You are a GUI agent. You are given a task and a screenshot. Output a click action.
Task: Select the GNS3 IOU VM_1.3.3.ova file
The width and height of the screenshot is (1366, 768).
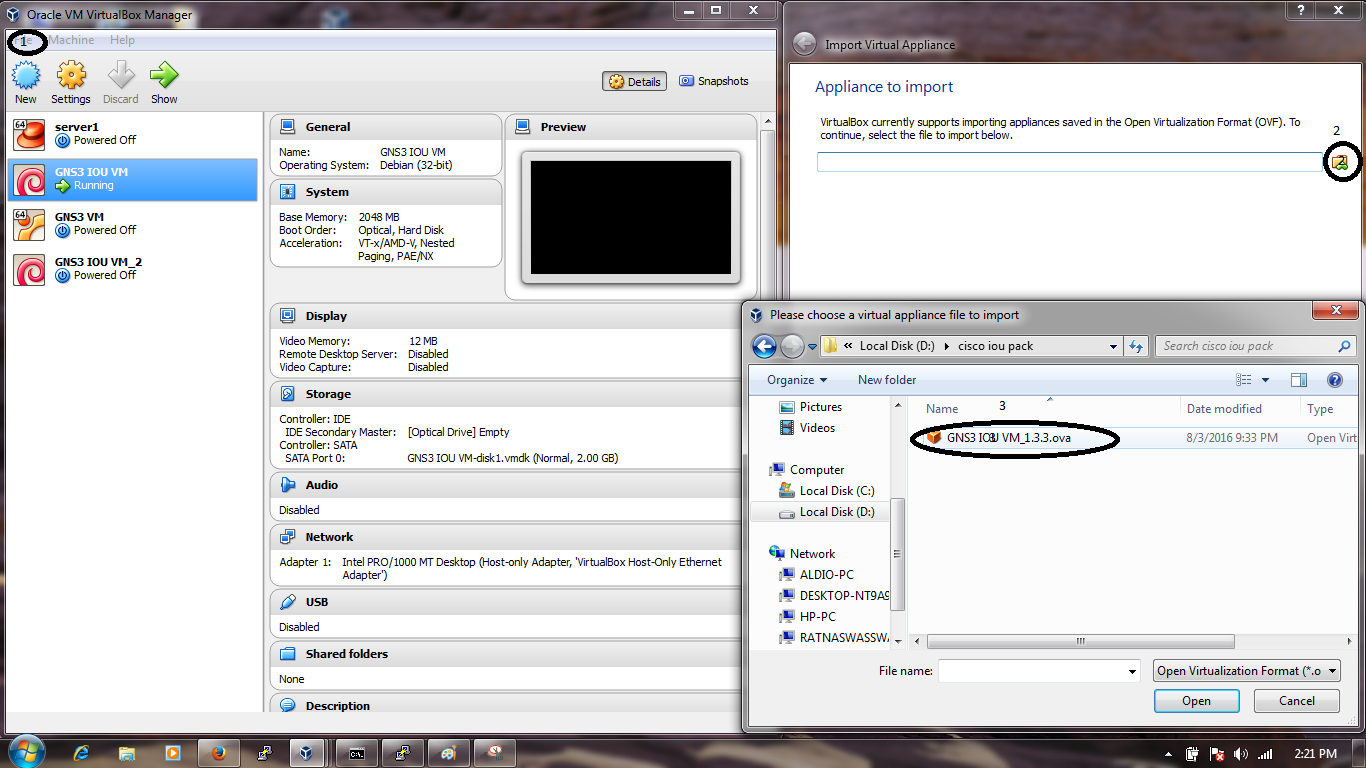(1008, 438)
